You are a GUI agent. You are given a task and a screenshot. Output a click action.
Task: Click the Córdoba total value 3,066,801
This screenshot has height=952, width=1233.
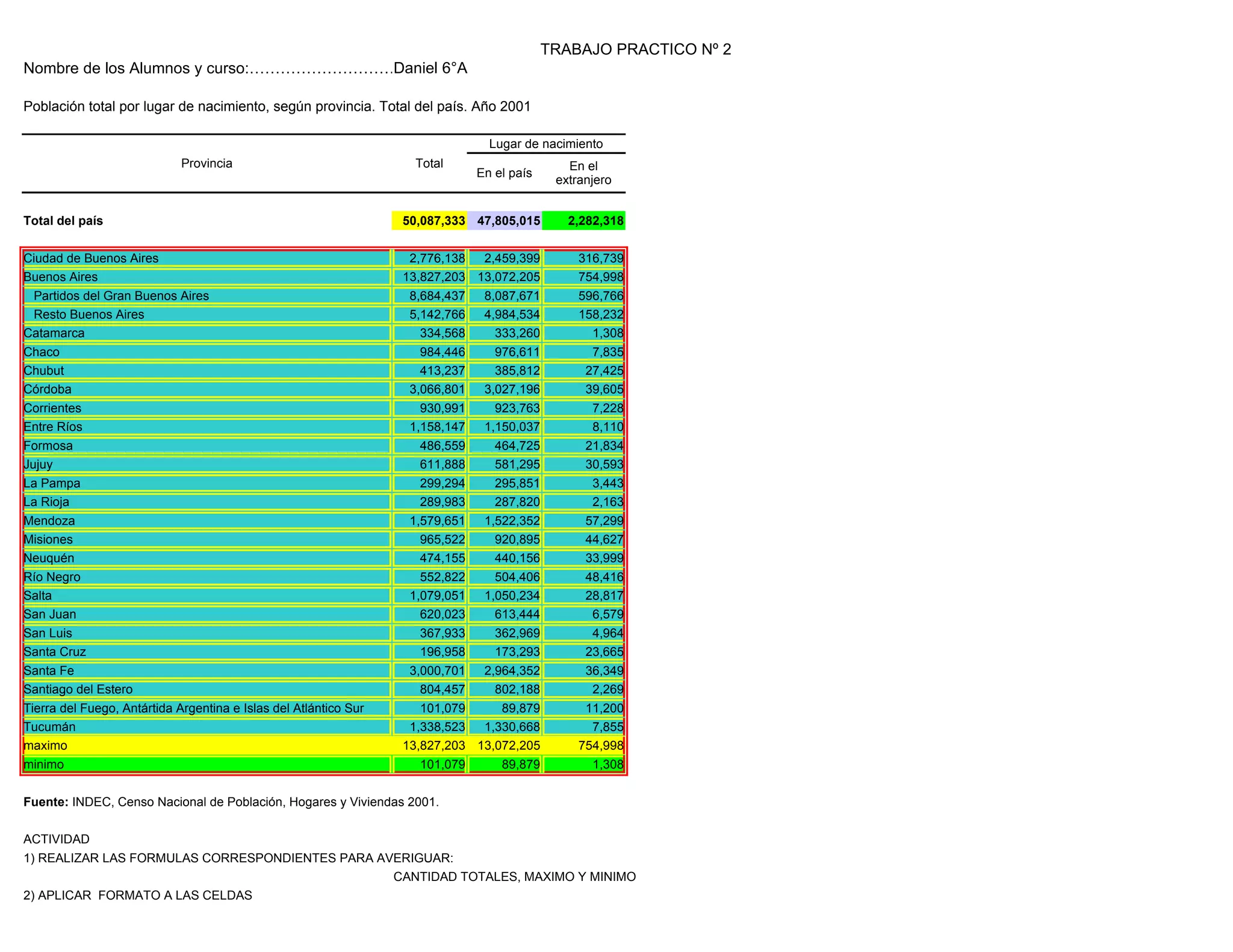437,389
